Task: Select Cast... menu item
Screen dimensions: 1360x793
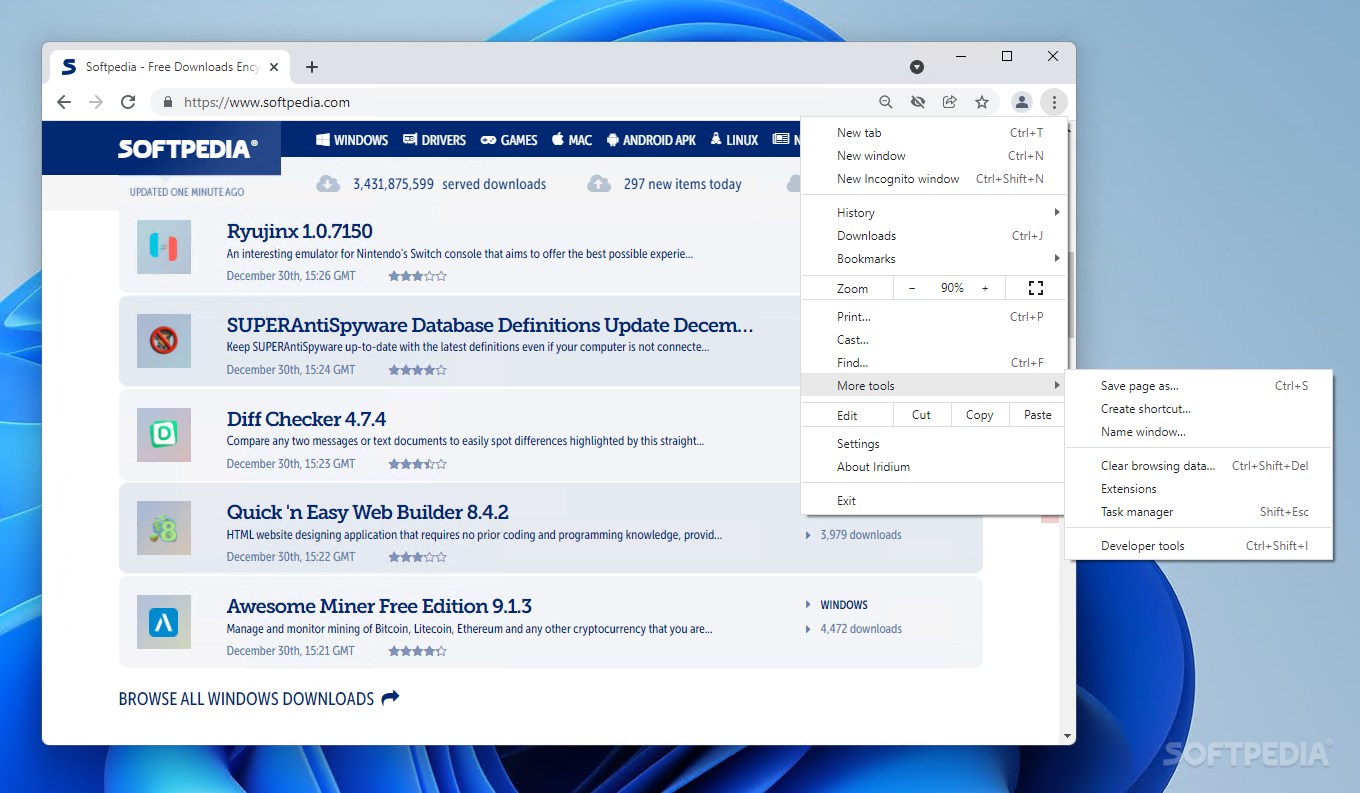Action: (933, 340)
